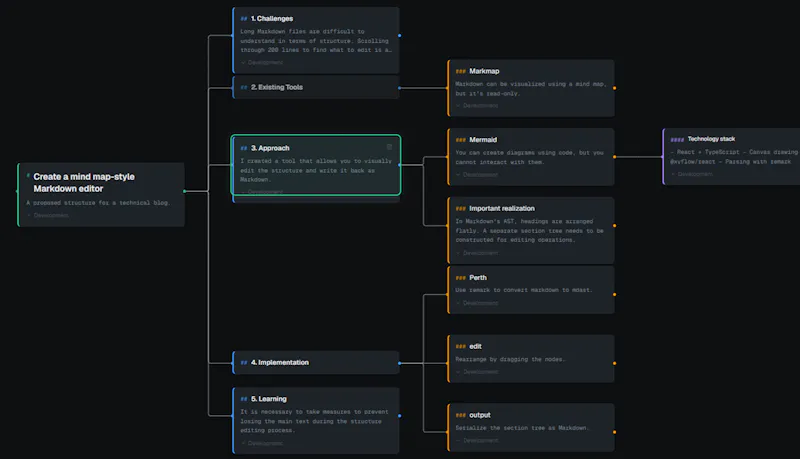Image resolution: width=800 pixels, height=459 pixels.
Task: Select the 'Markmap' node title
Action: click(x=484, y=71)
